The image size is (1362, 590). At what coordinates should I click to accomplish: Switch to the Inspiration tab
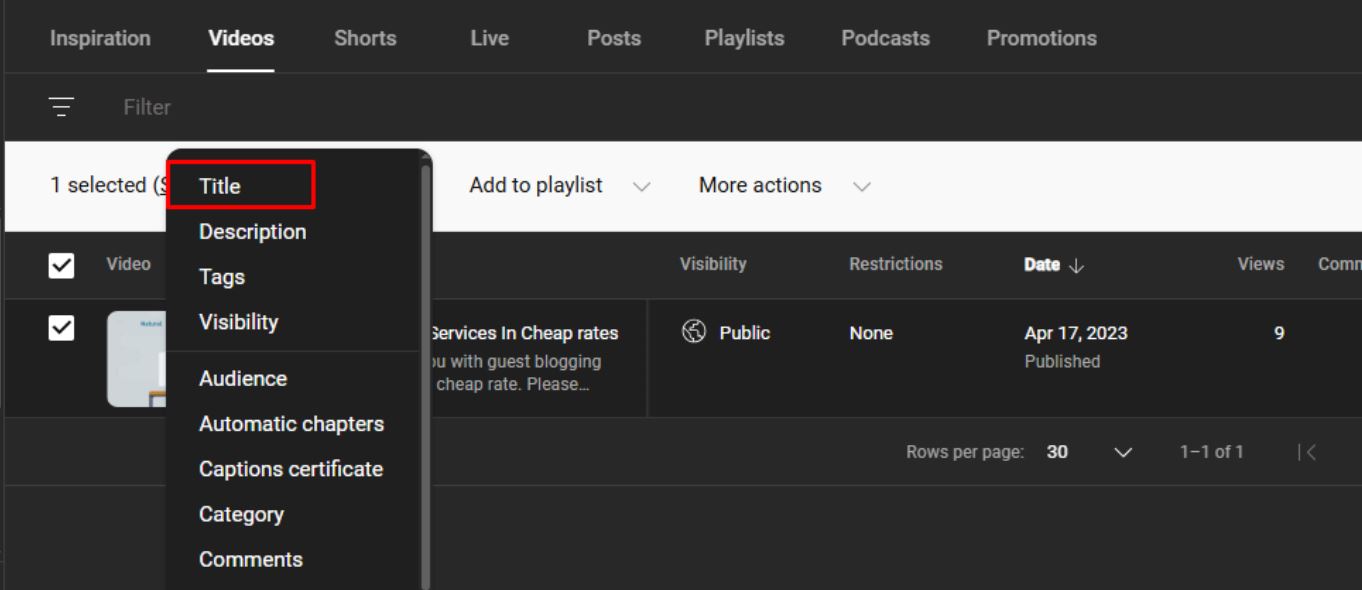(x=100, y=38)
